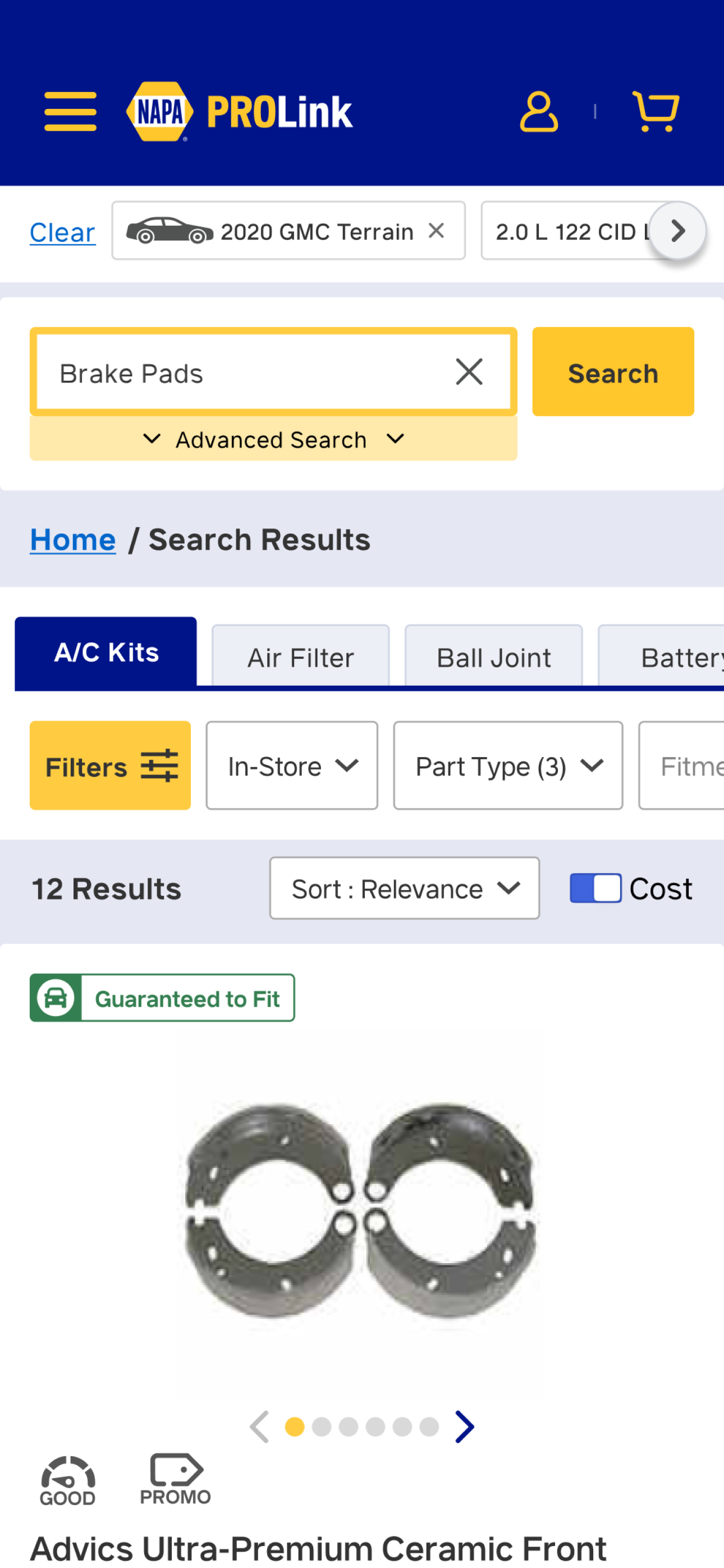
Task: Open the shopping cart
Action: point(656,111)
